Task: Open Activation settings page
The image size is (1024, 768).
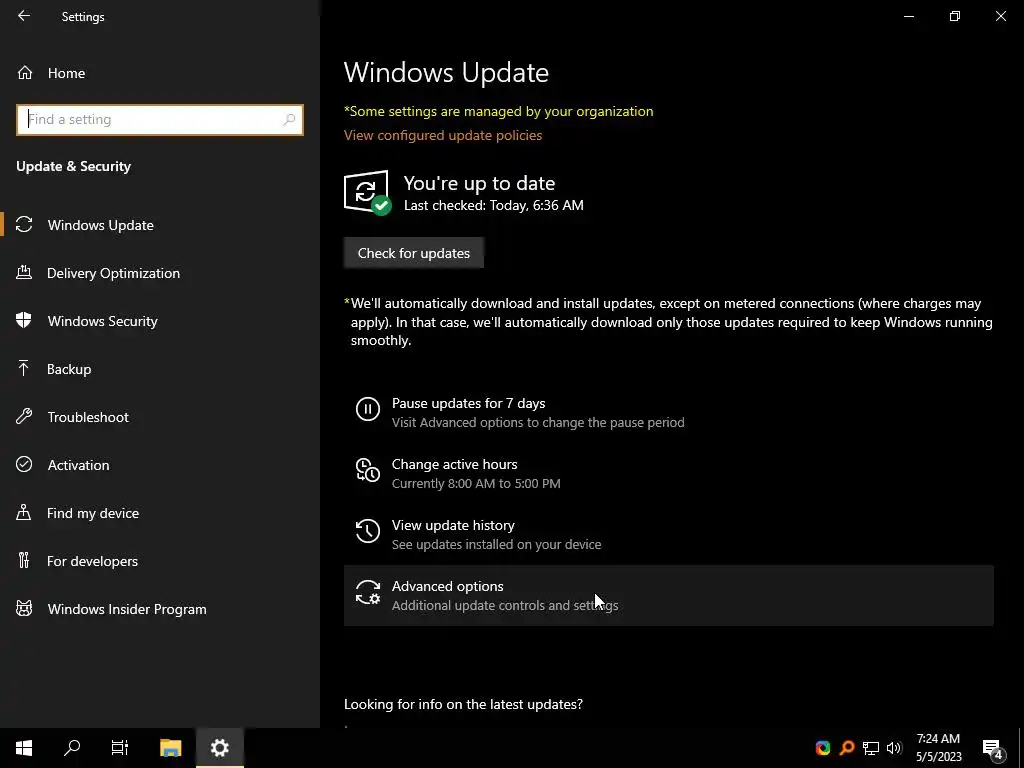Action: [160, 465]
